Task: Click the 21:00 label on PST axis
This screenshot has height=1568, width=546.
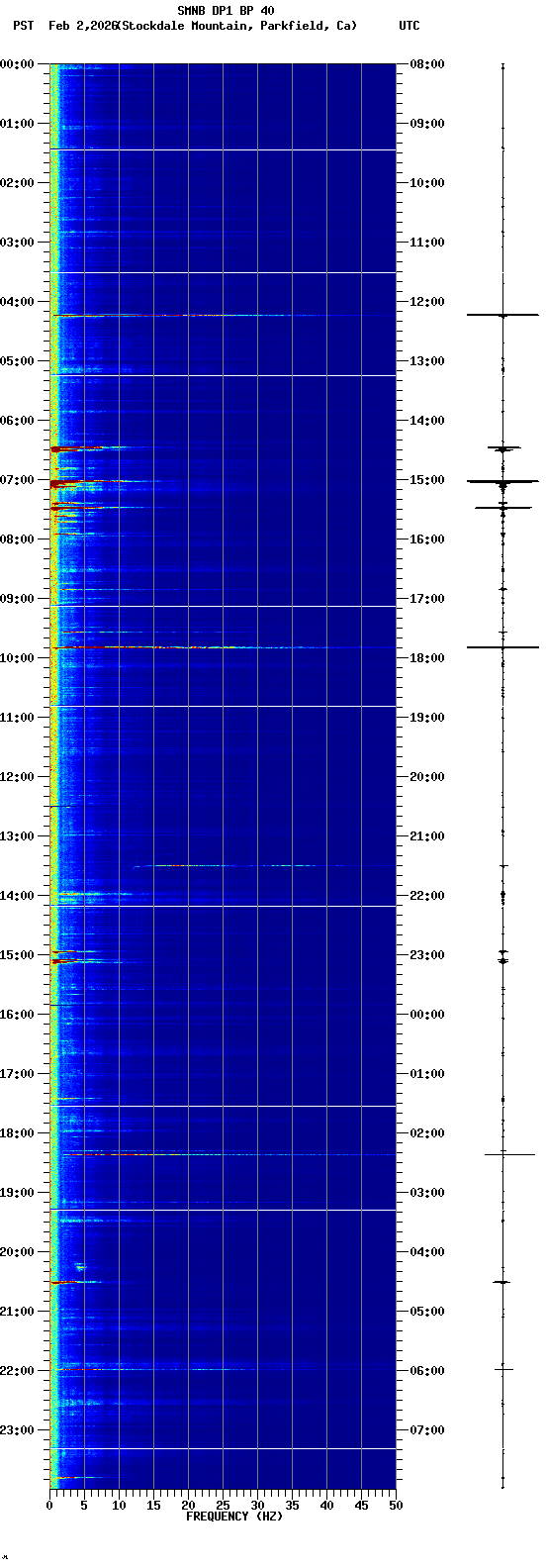Action: pos(17,1312)
